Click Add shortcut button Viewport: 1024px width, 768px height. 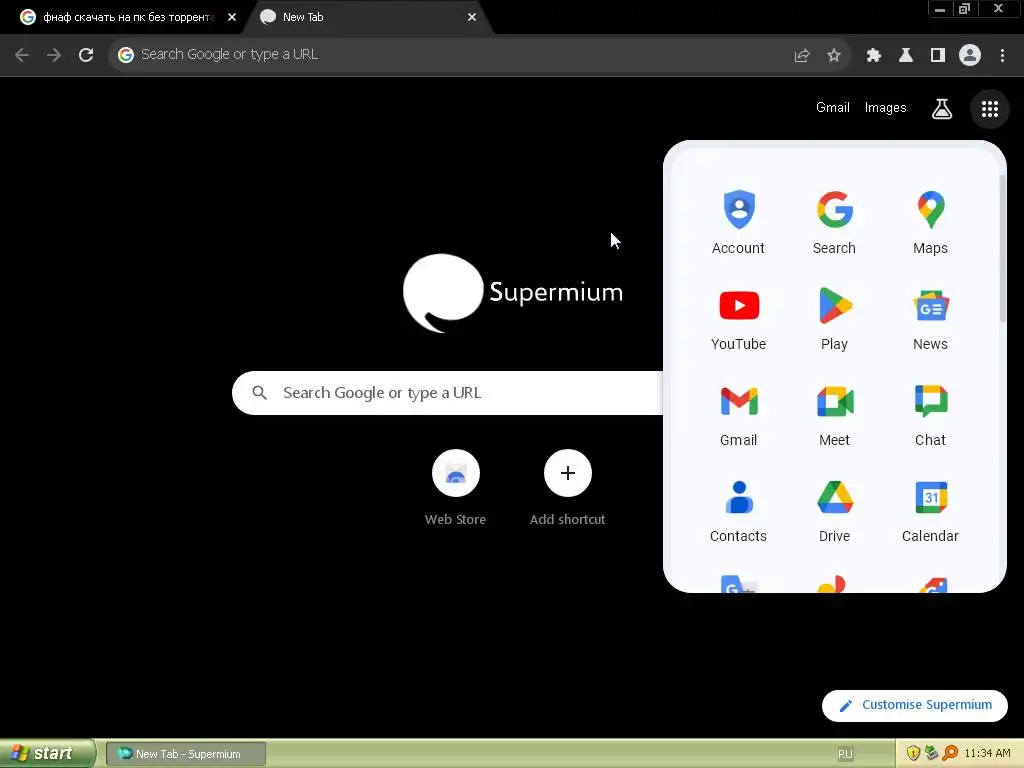568,487
